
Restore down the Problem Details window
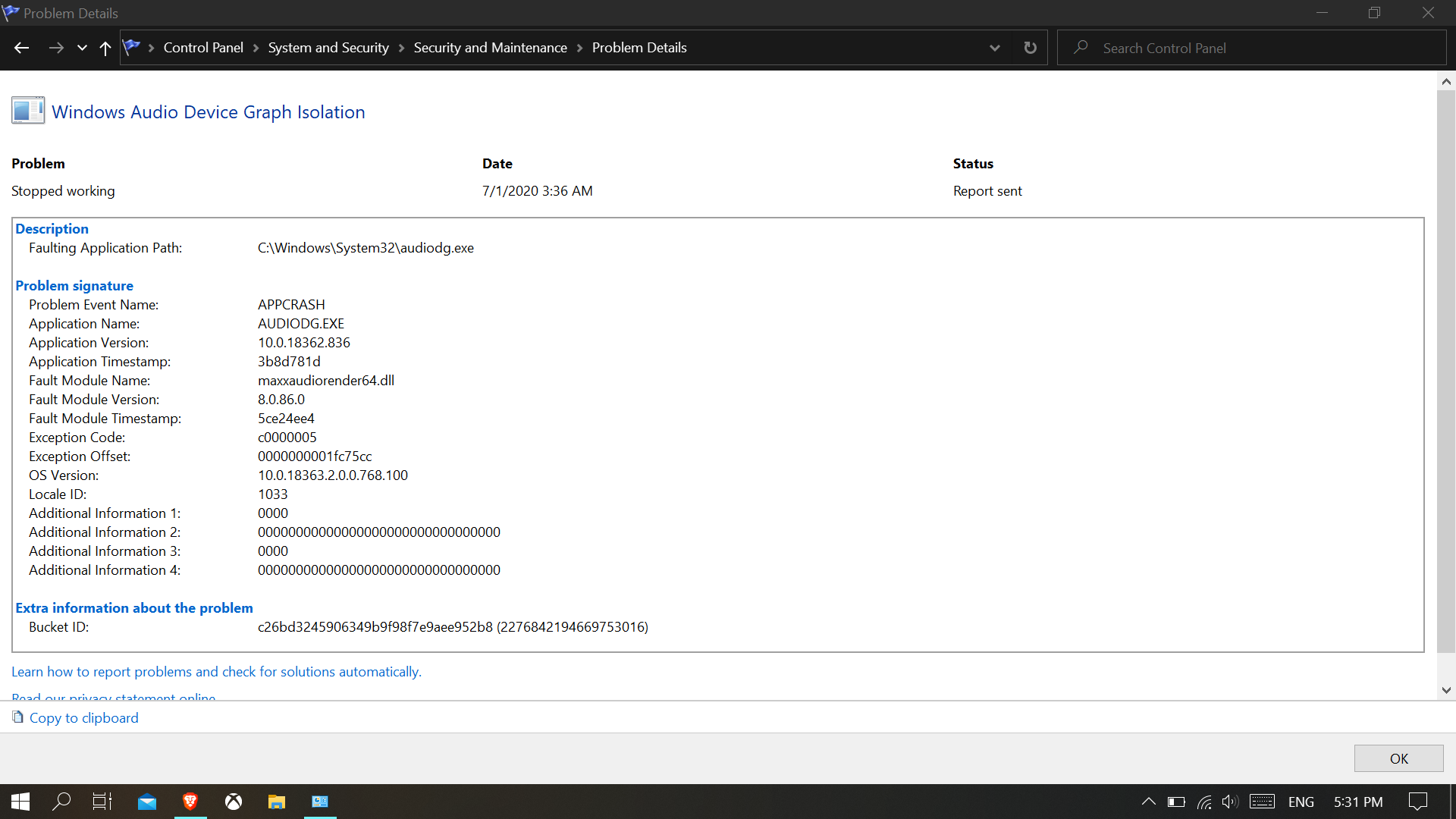pos(1374,13)
